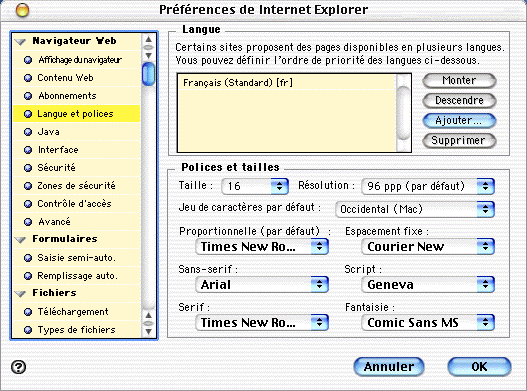Open the Espacement fixe Courier New dropdown
The image size is (527, 391).
point(428,247)
